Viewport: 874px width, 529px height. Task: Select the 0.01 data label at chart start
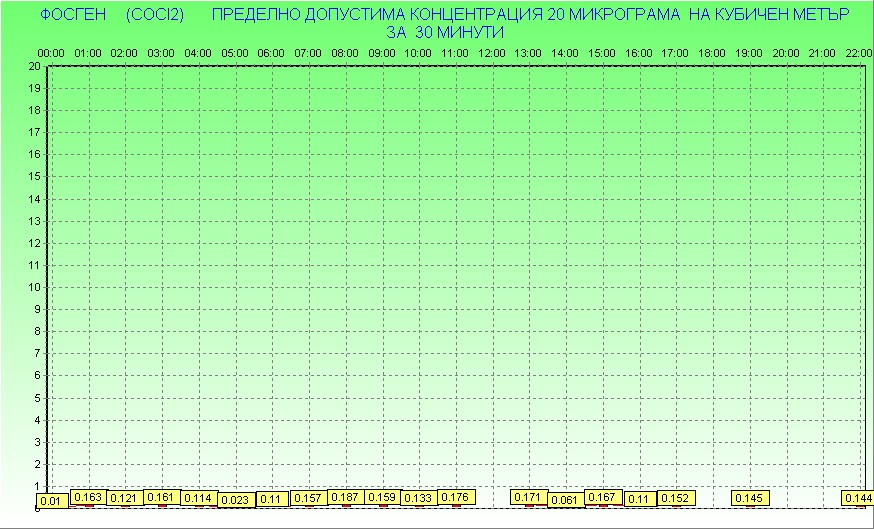[51, 500]
